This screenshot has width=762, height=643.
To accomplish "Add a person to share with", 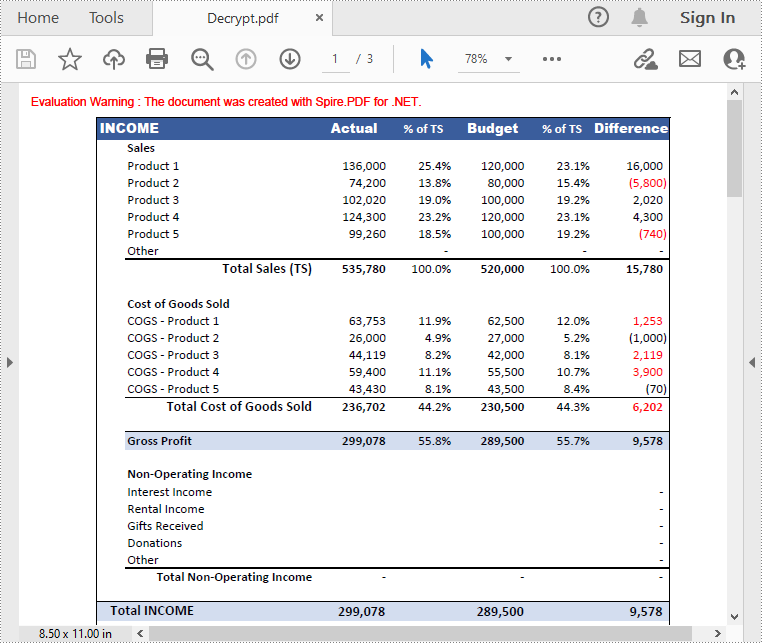I will (734, 59).
